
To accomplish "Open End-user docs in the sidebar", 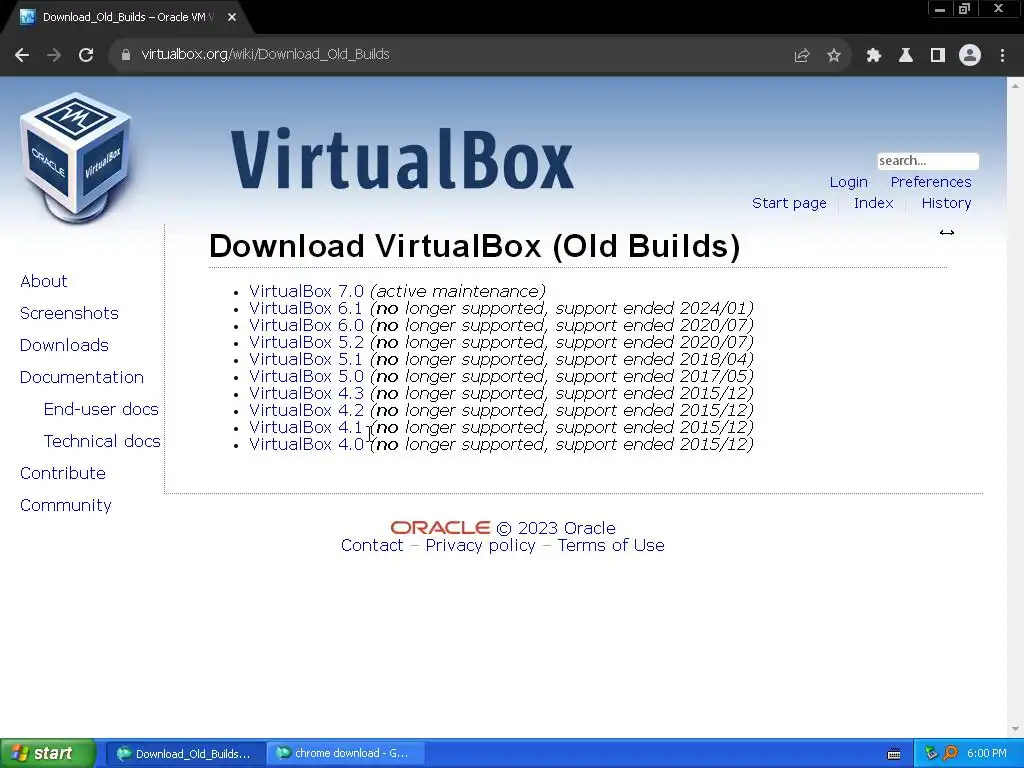I will (101, 409).
